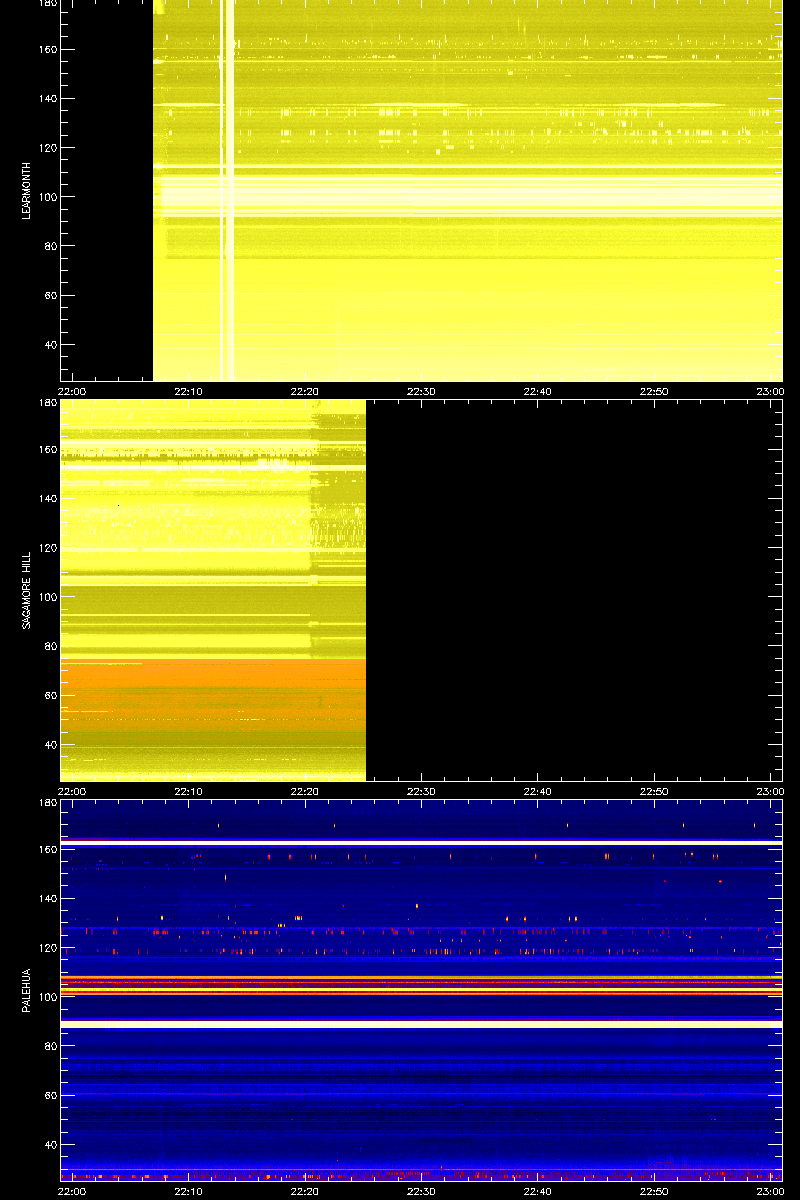This screenshot has width=800, height=1200.
Task: Select the 160 tick label on Sagamore Hill axis
Action: 47,450
